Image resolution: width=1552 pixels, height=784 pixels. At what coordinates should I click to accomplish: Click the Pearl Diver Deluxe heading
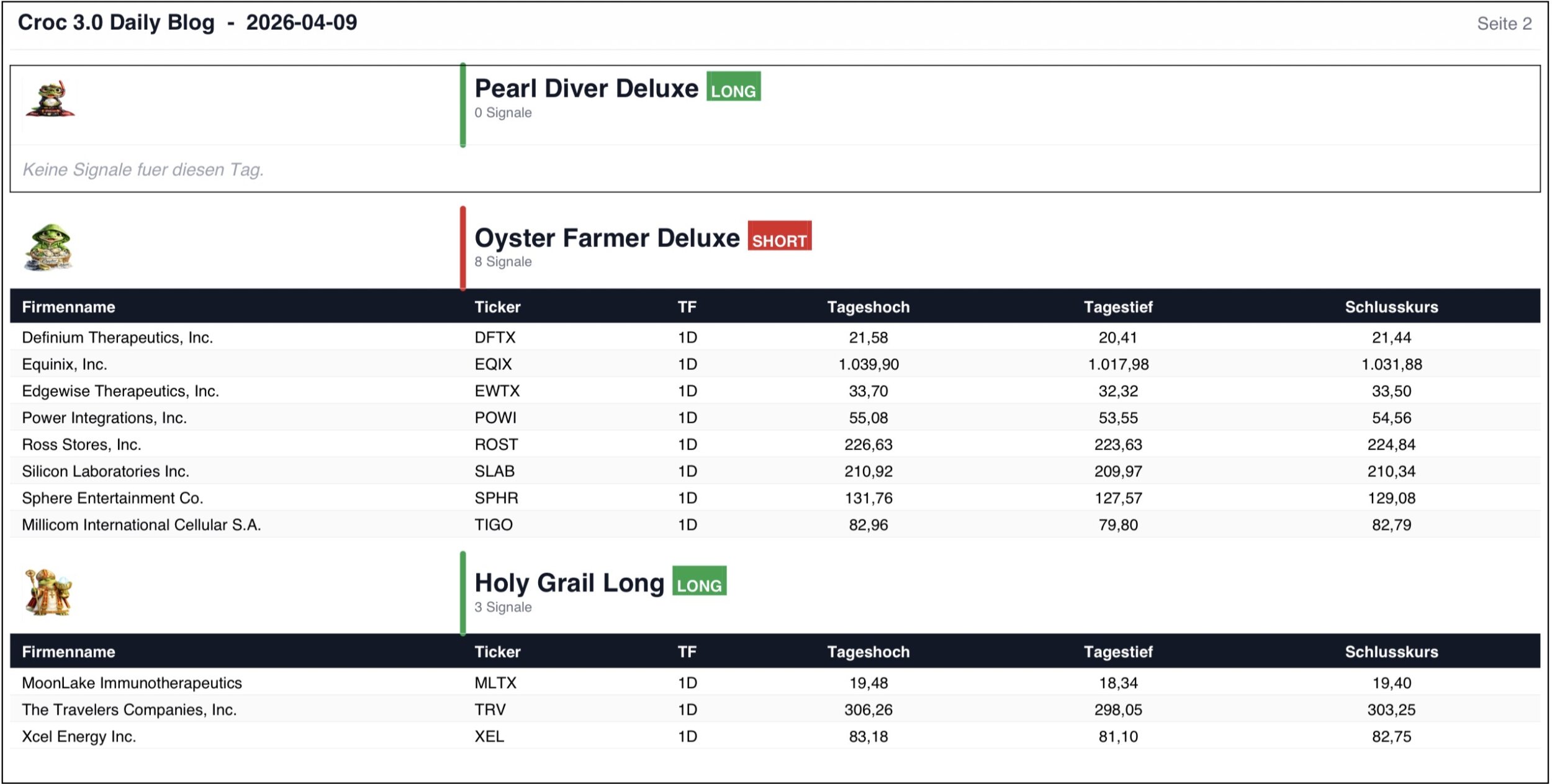(x=586, y=89)
